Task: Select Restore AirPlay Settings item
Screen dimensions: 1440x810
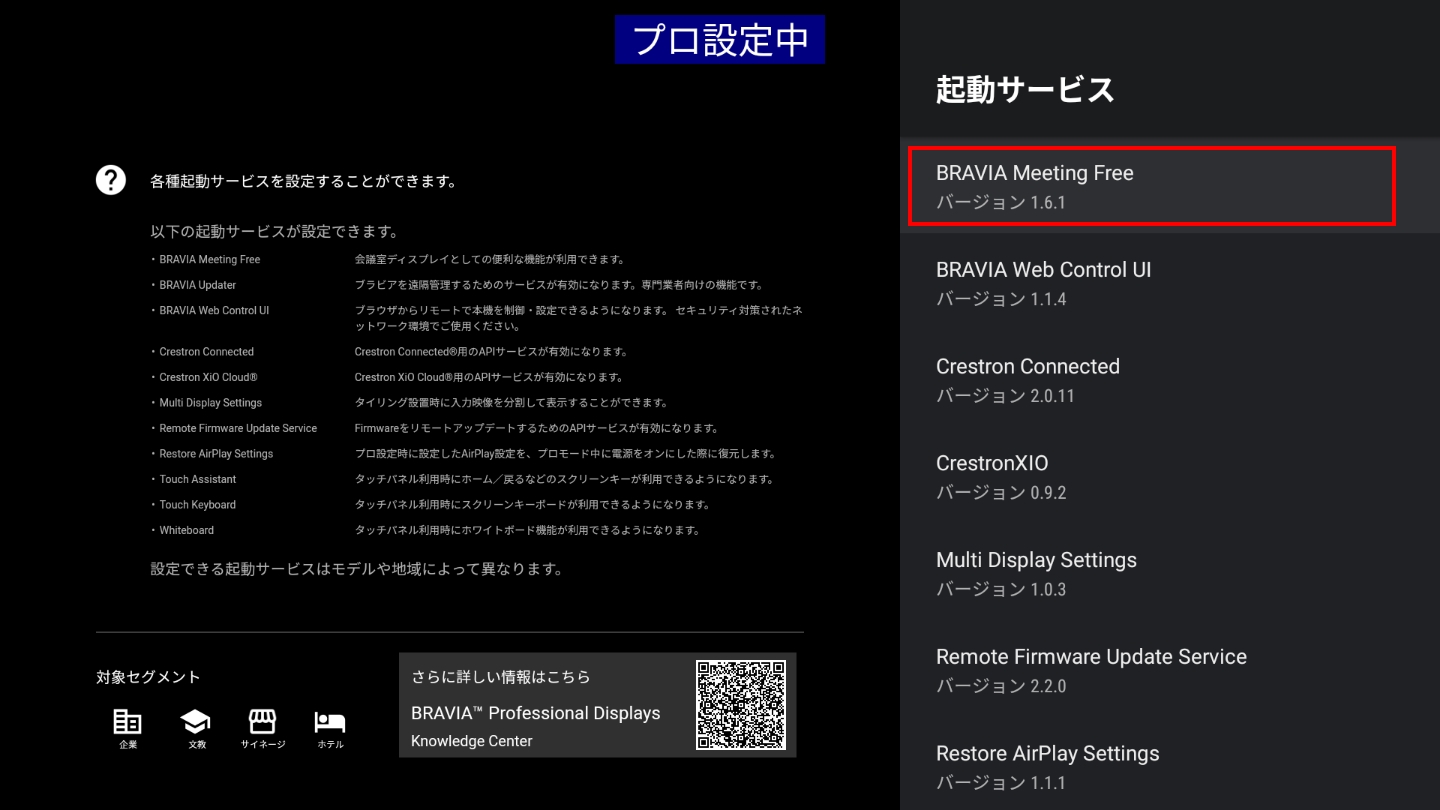Action: [x=1150, y=767]
